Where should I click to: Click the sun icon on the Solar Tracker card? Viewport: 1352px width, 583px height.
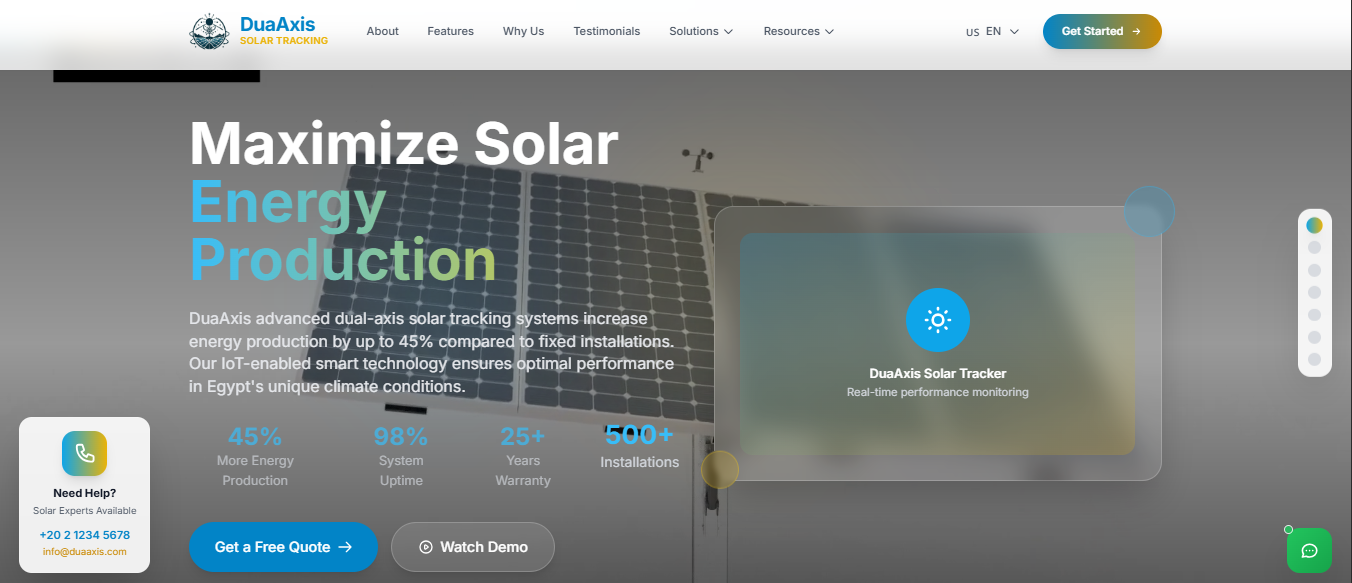tap(937, 320)
